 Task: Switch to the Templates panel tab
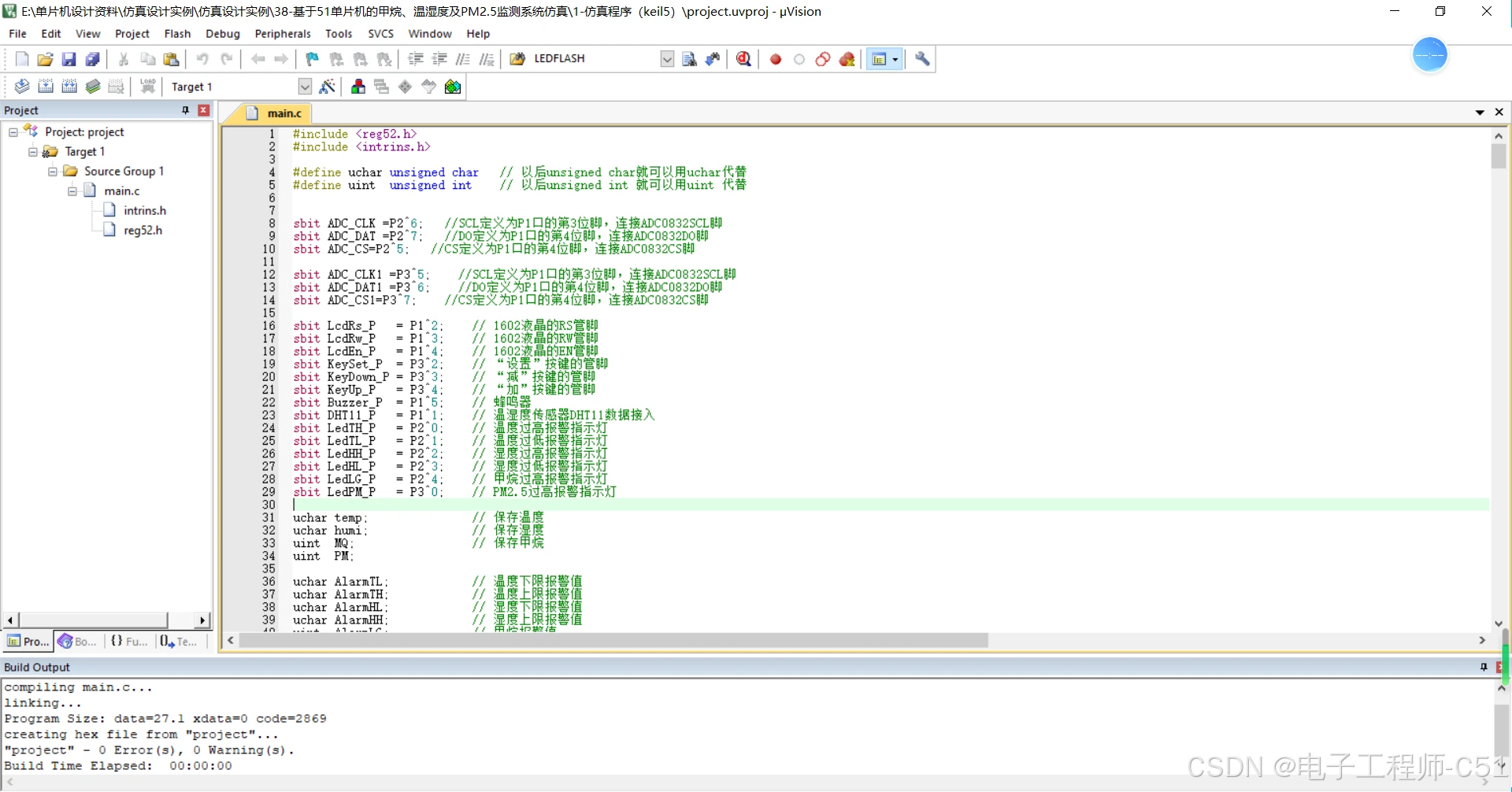pyautogui.click(x=179, y=642)
